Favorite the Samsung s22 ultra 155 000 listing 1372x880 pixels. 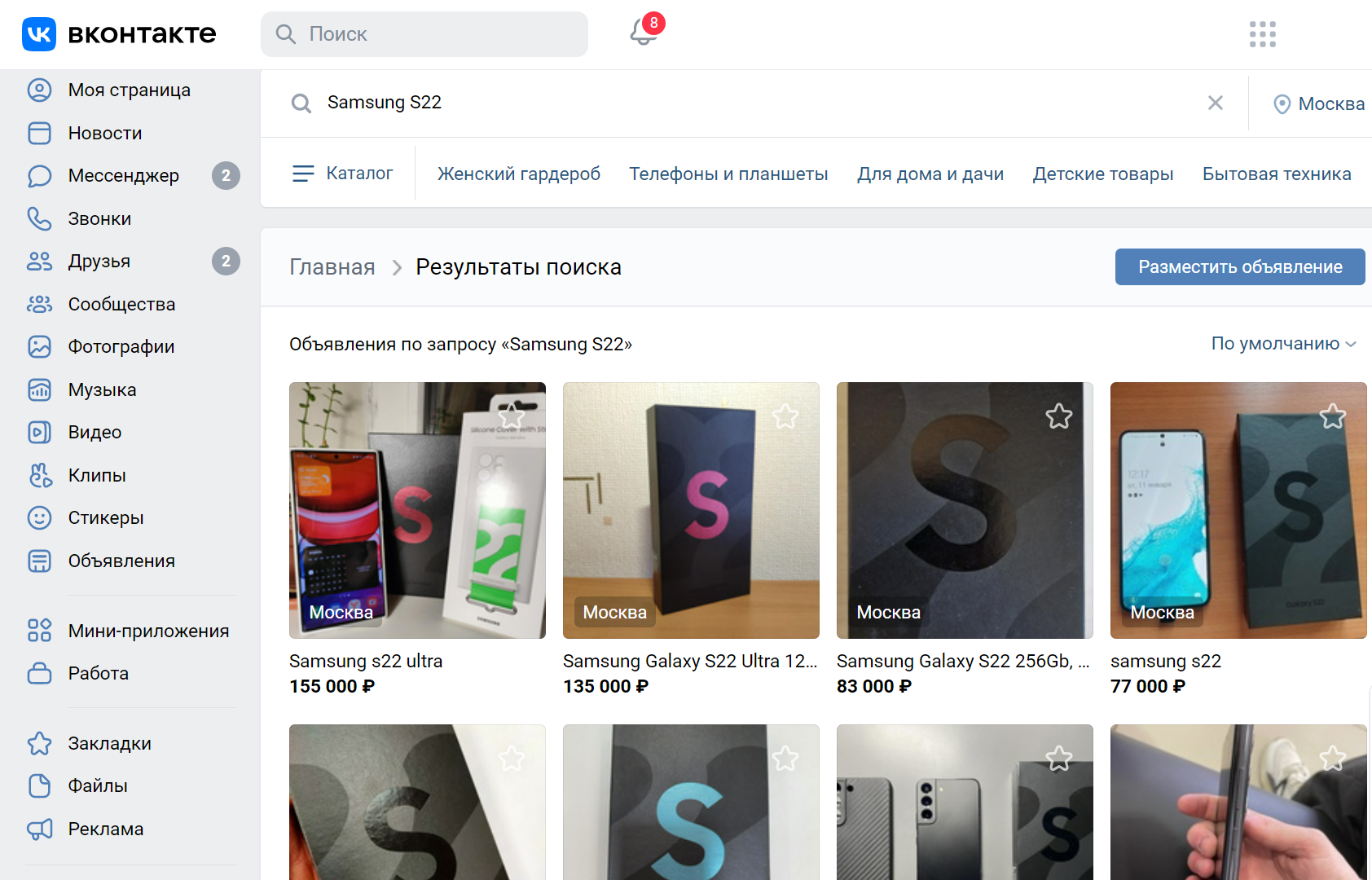click(512, 416)
